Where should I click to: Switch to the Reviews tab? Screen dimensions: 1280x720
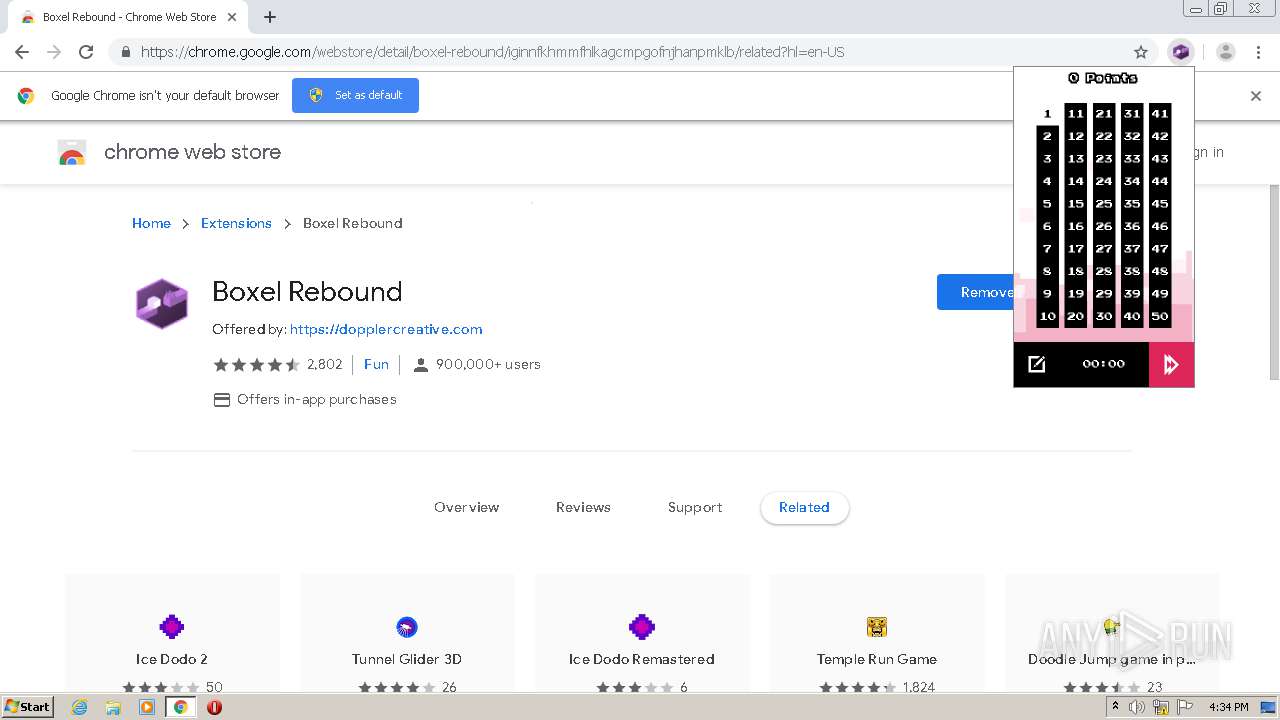[583, 508]
